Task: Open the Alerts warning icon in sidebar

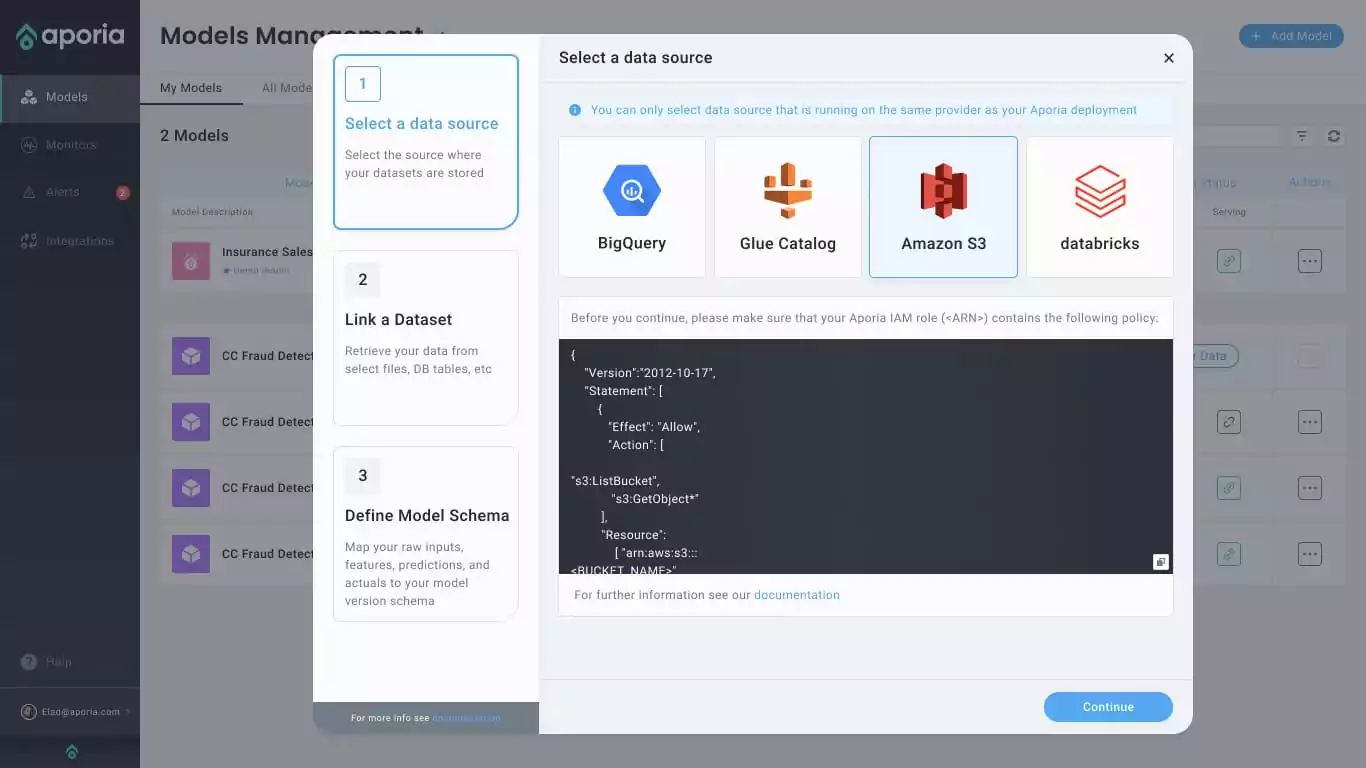Action: [x=28, y=192]
